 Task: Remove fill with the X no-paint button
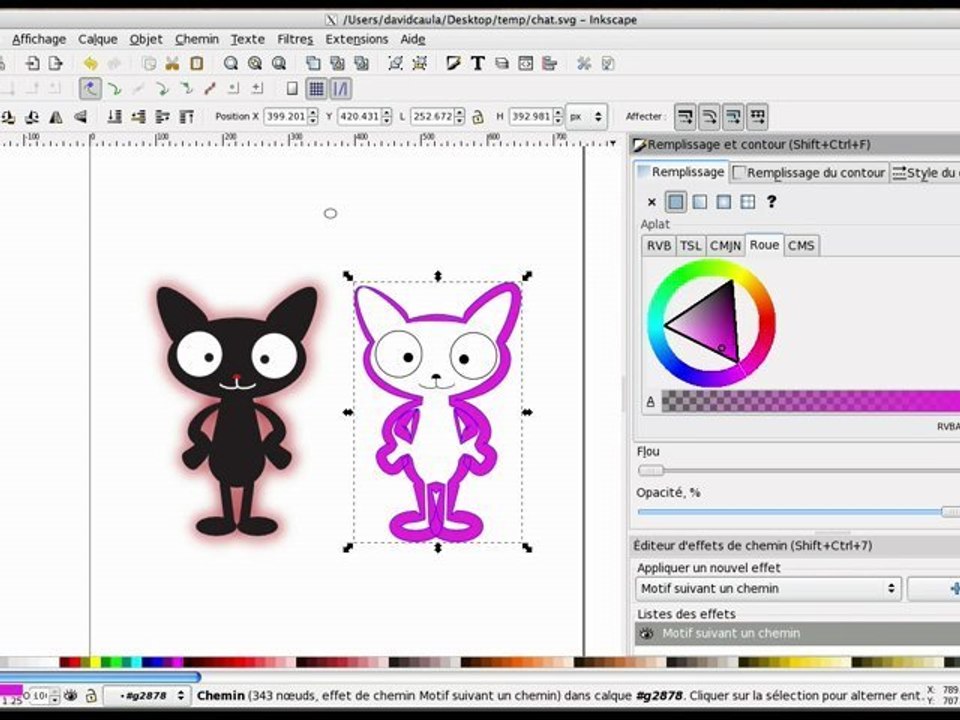click(651, 201)
